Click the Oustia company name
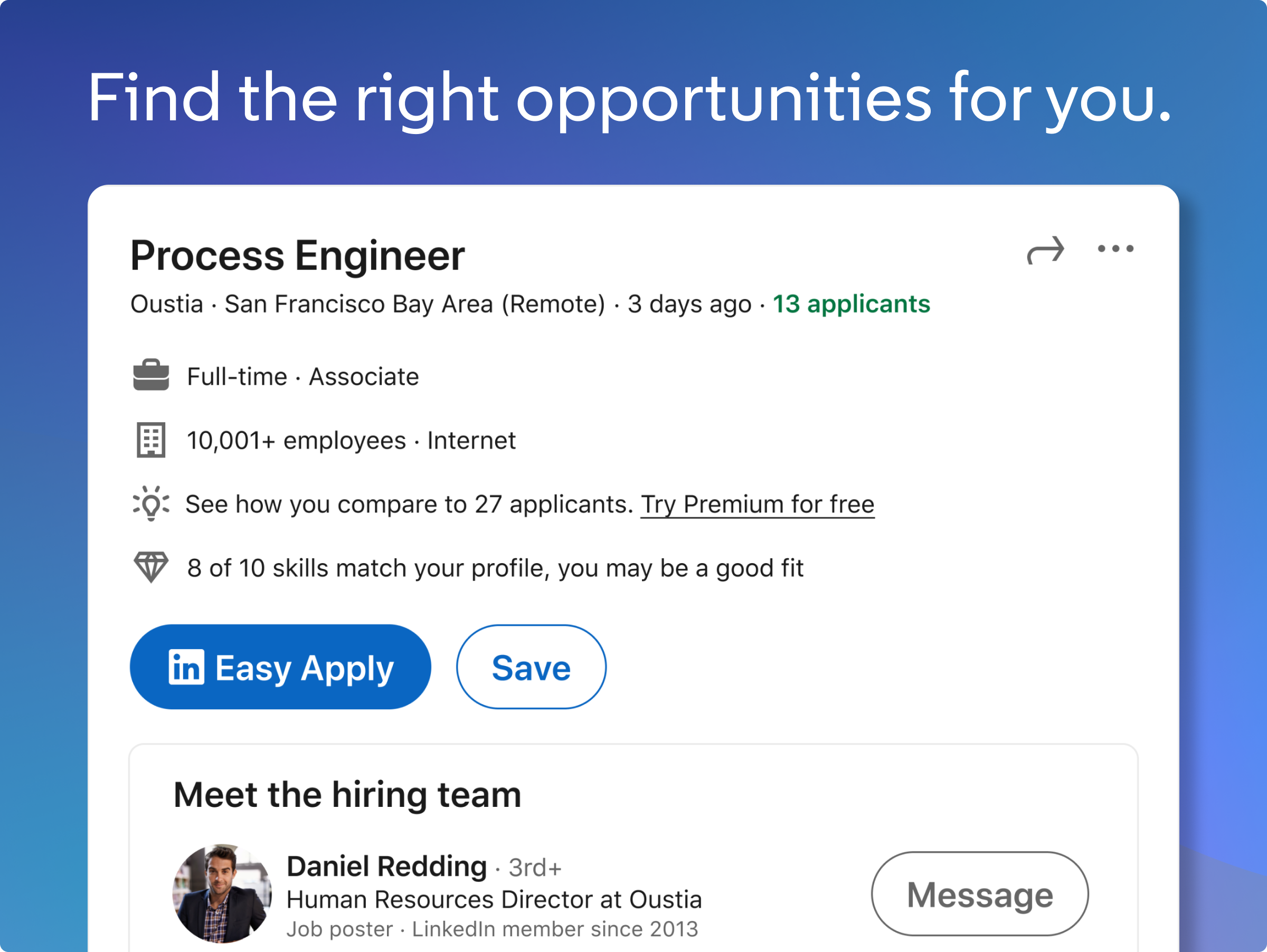This screenshot has width=1267, height=952. pos(166,304)
